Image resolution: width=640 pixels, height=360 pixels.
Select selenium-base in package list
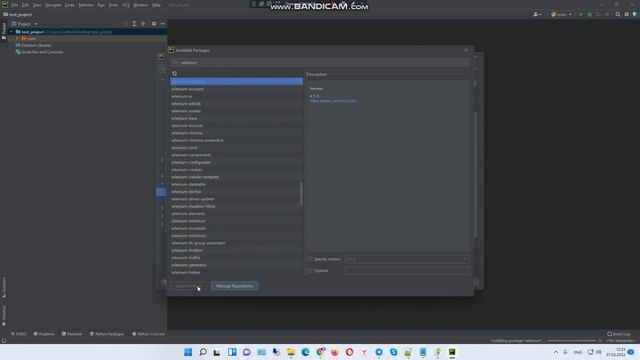tap(236, 118)
